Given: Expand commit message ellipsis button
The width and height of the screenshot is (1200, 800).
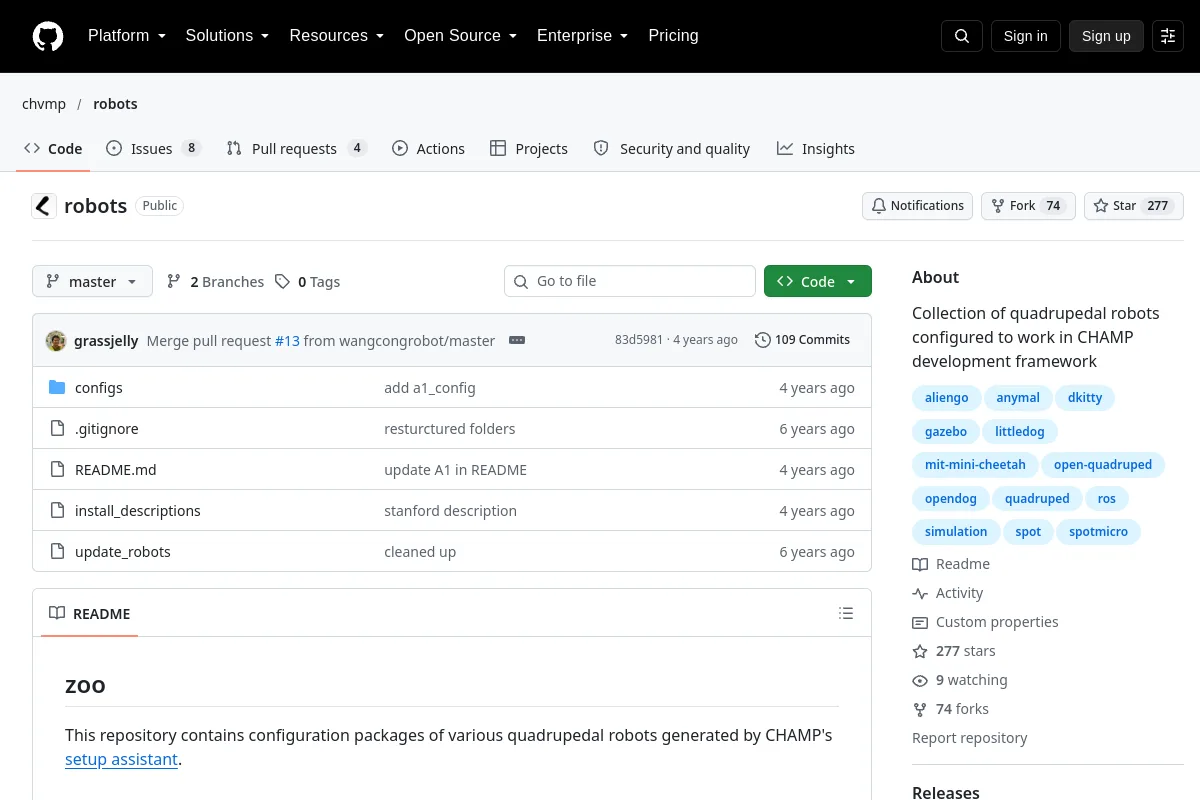Looking at the screenshot, I should (517, 340).
